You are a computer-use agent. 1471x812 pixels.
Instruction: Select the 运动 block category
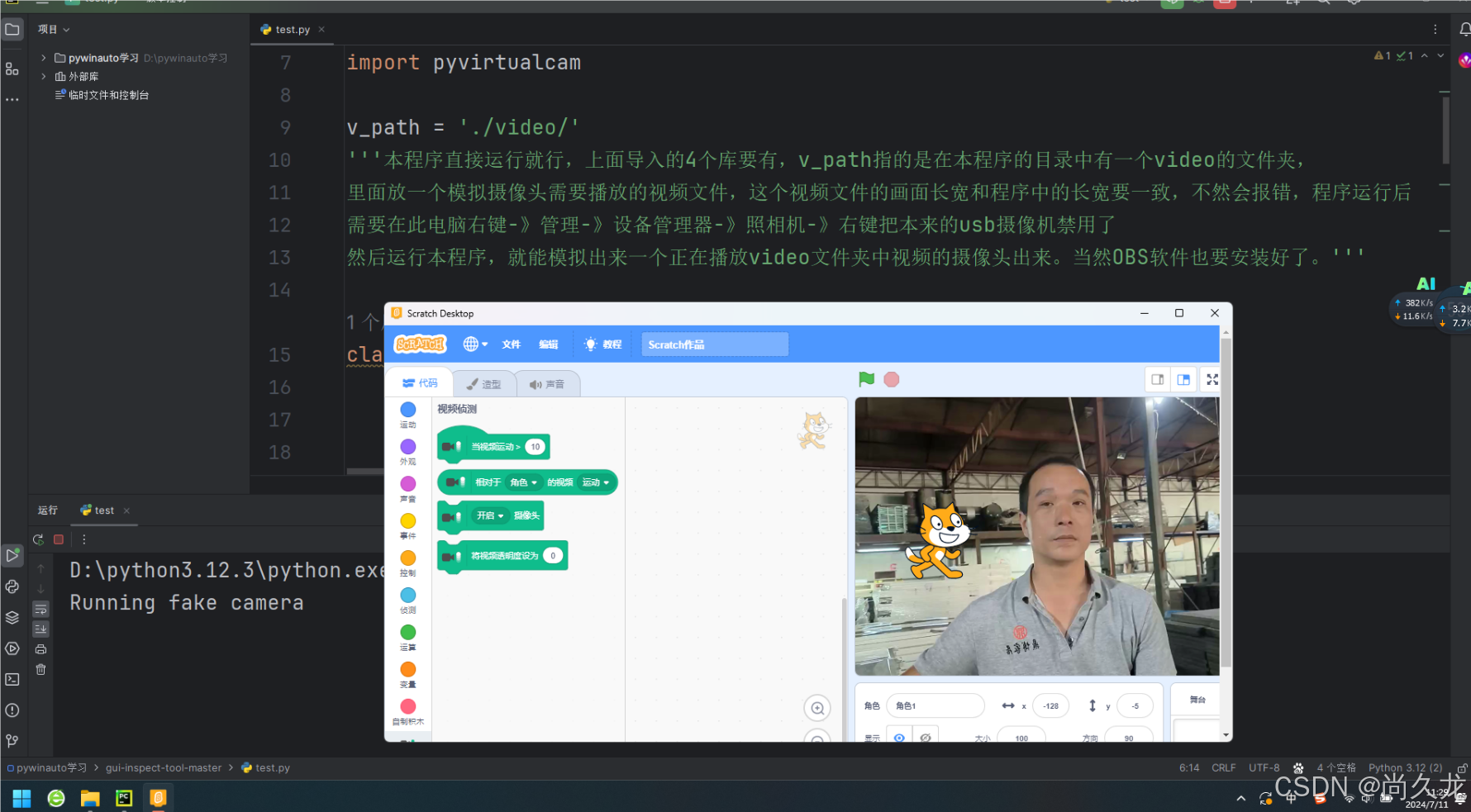click(408, 415)
